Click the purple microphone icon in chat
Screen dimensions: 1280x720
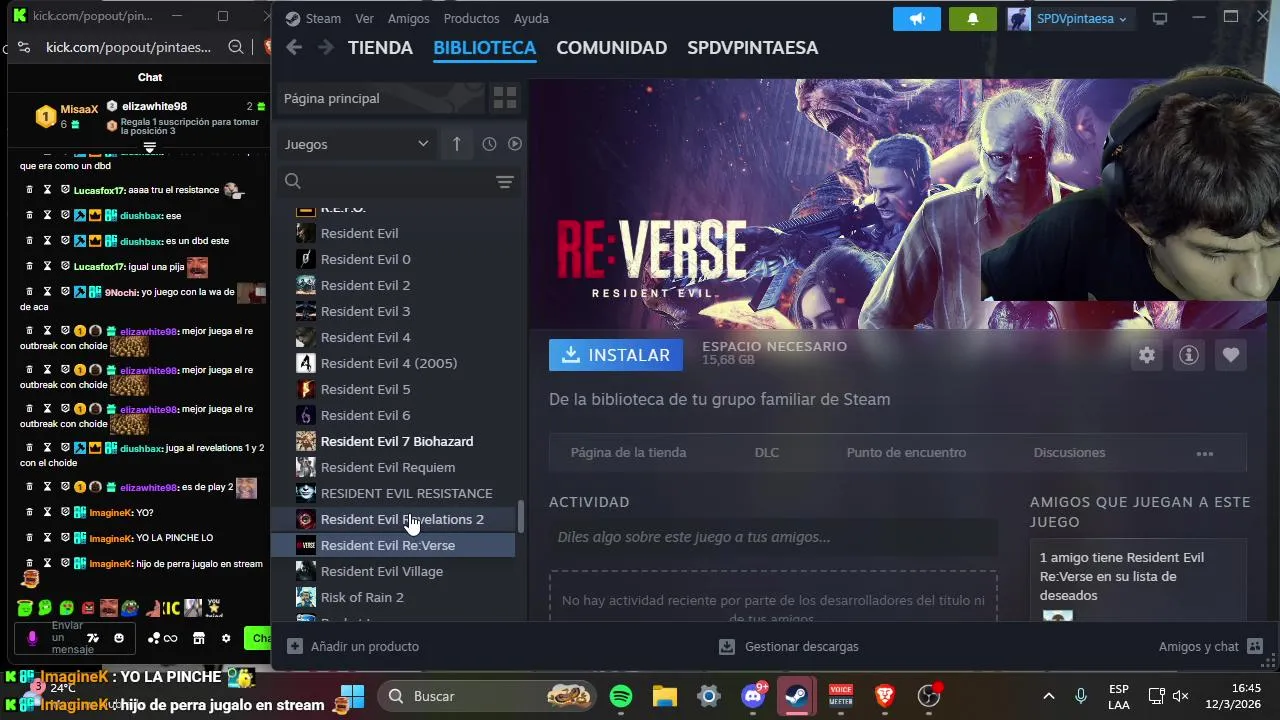(32, 638)
